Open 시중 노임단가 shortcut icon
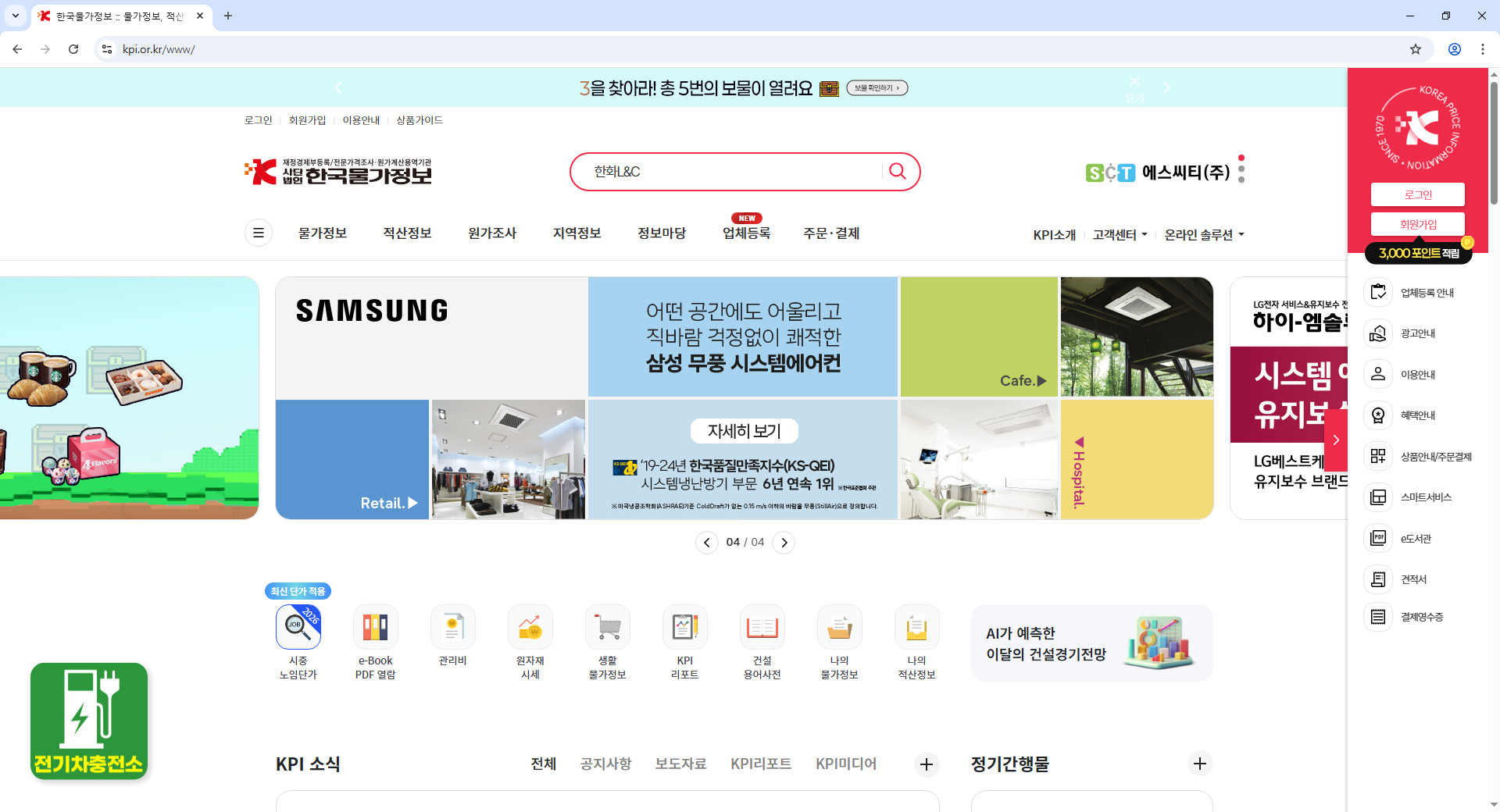Screen dimensions: 1500x812 298,627
